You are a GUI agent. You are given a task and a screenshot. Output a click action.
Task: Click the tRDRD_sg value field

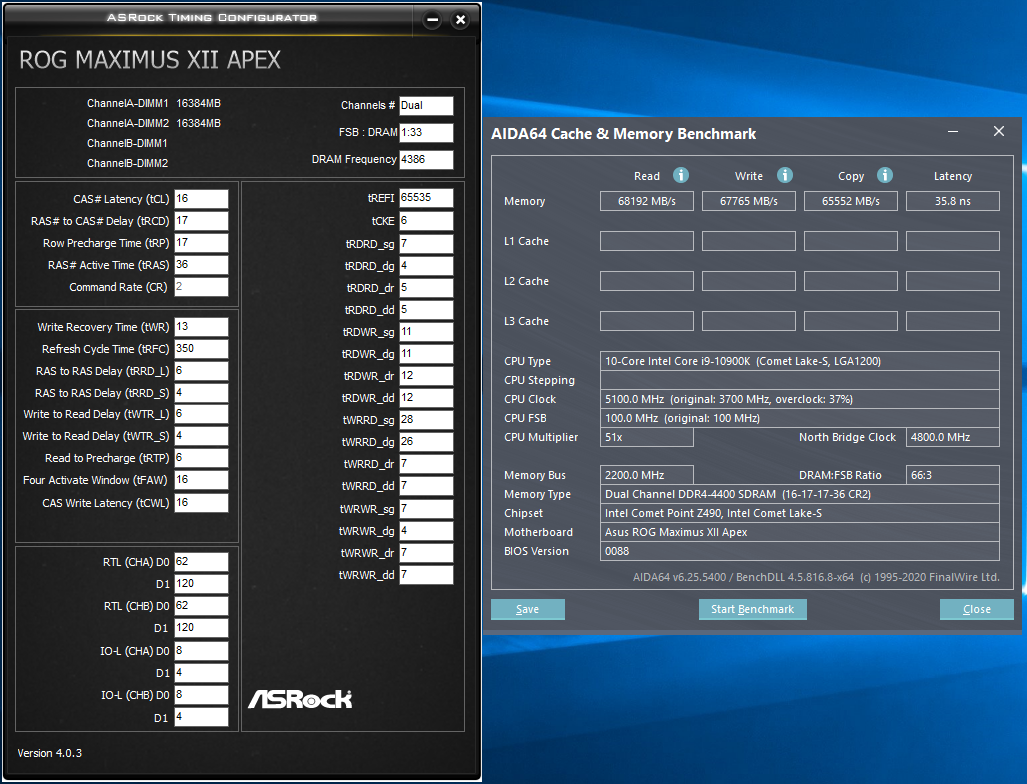pyautogui.click(x=426, y=244)
